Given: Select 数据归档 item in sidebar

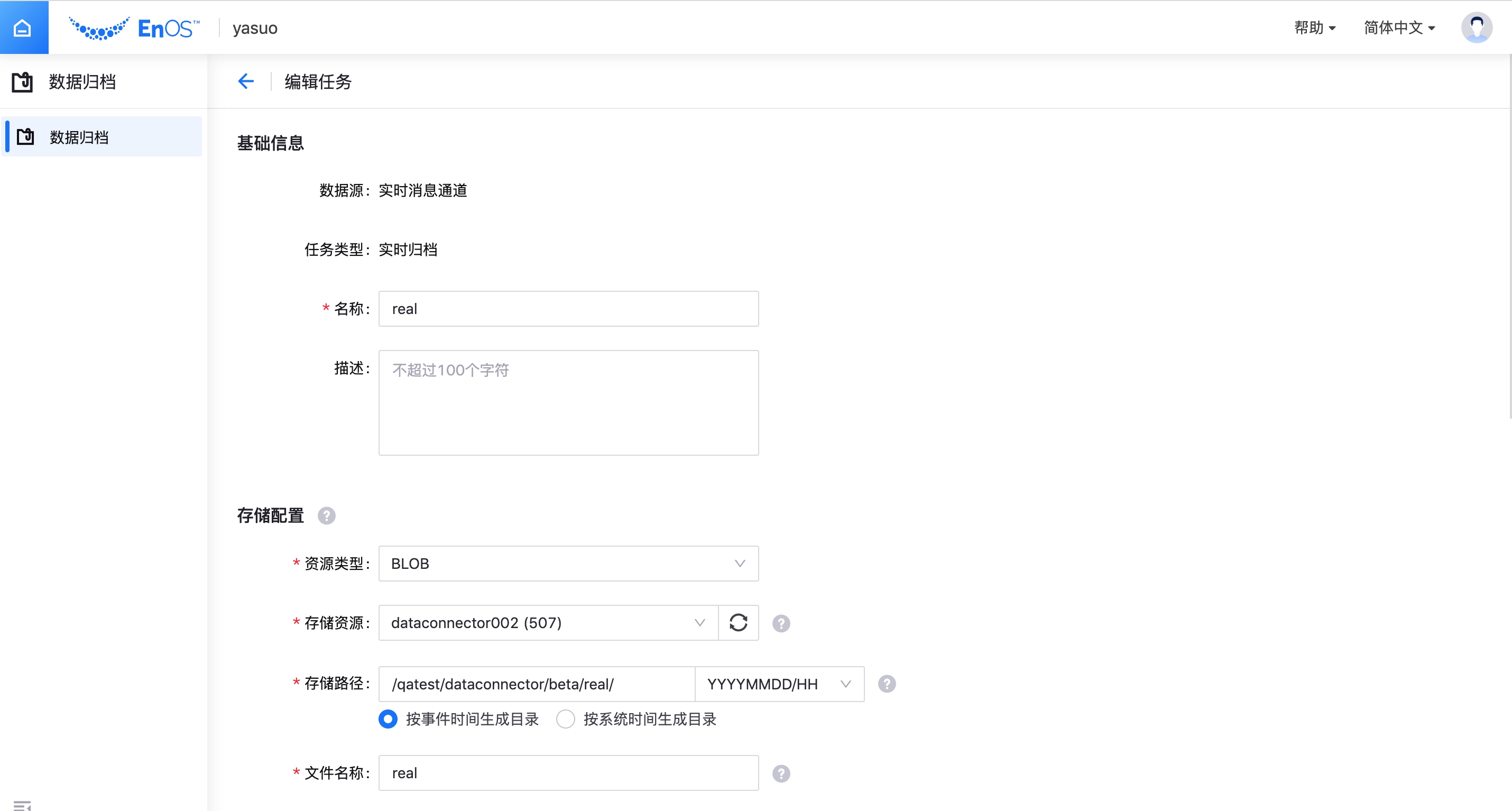Looking at the screenshot, I should coord(103,137).
